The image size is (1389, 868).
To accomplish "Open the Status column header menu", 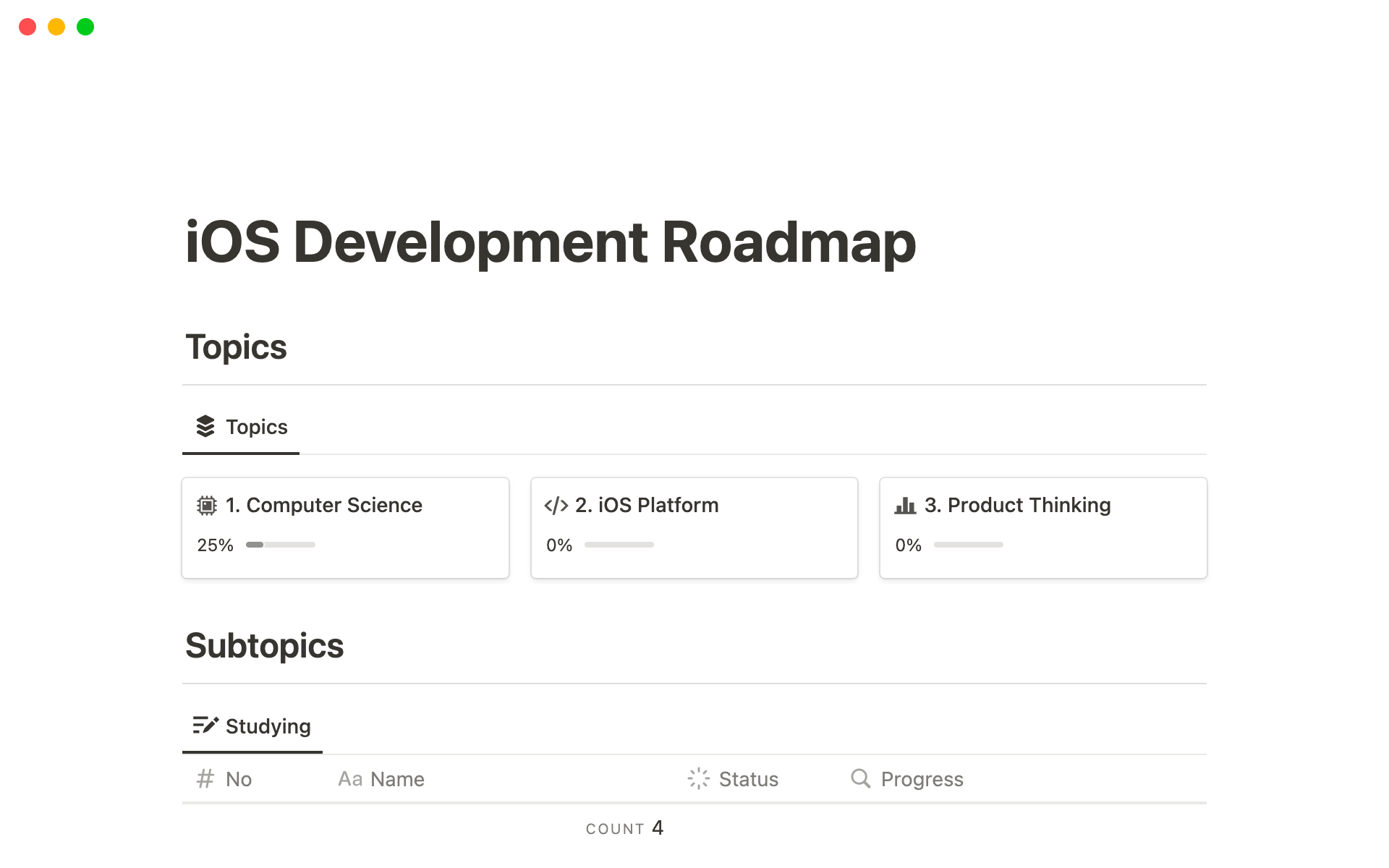I will point(748,779).
